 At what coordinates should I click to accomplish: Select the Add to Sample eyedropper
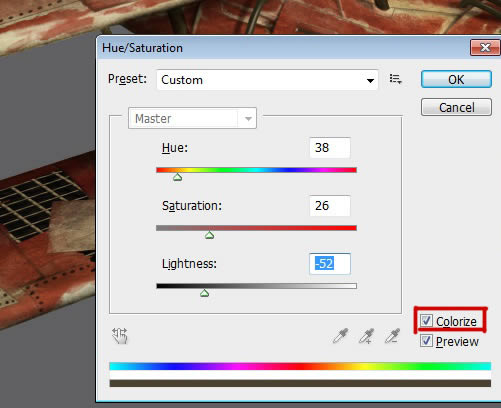coord(366,336)
